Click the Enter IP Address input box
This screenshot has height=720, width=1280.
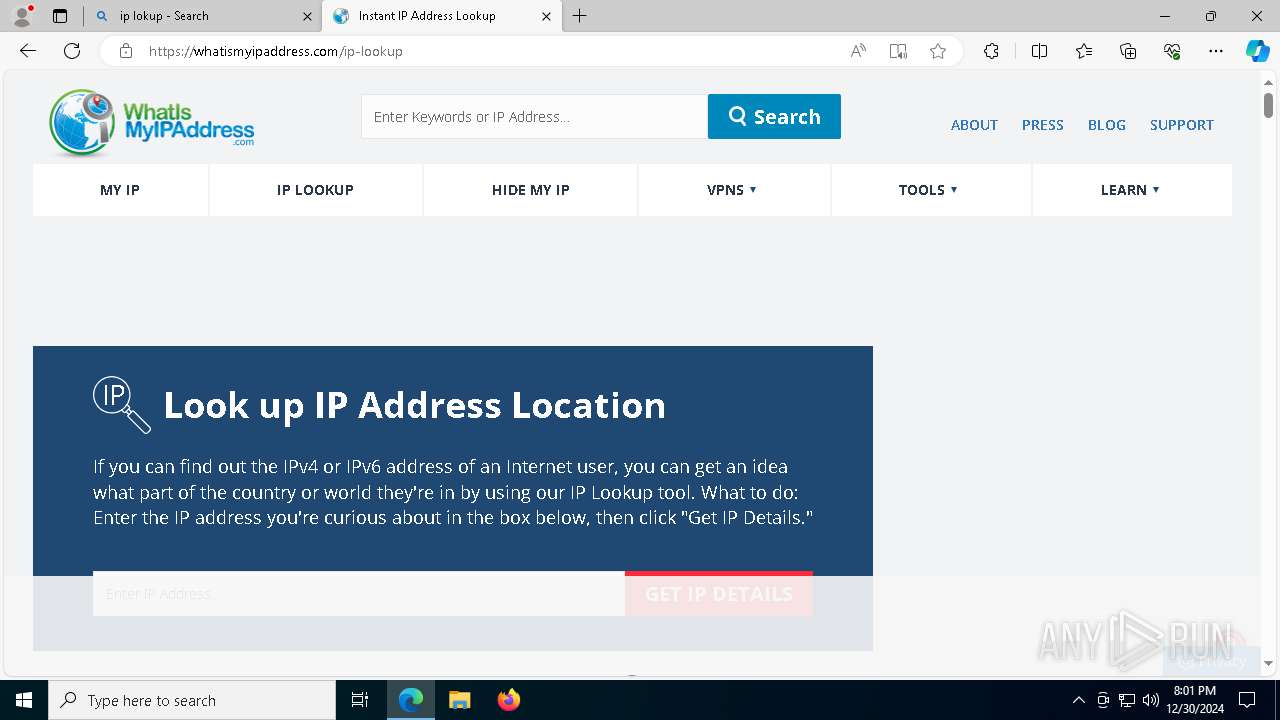coord(359,594)
